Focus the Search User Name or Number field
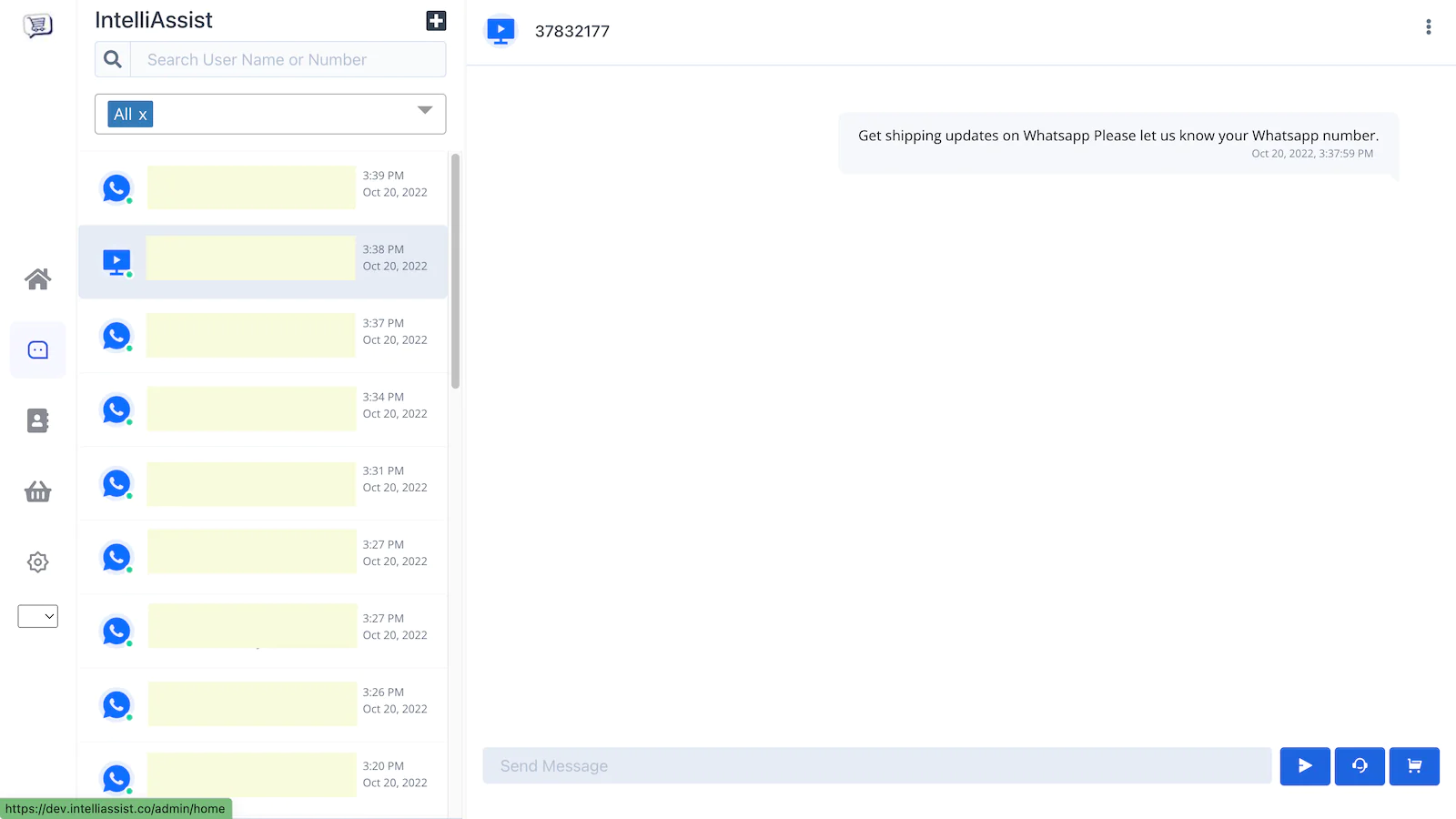 tap(288, 60)
